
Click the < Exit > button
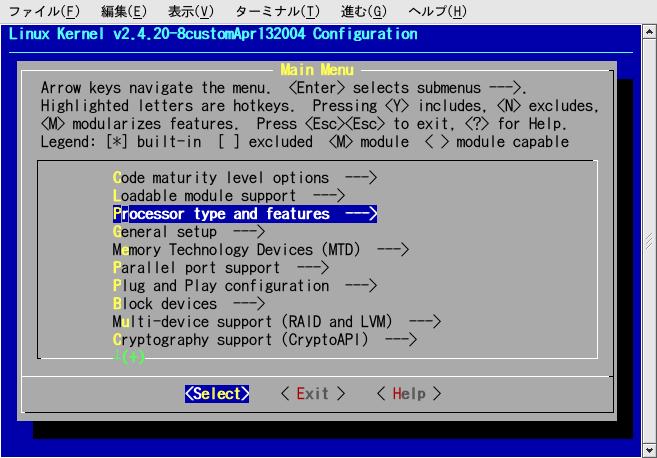pyautogui.click(x=313, y=394)
